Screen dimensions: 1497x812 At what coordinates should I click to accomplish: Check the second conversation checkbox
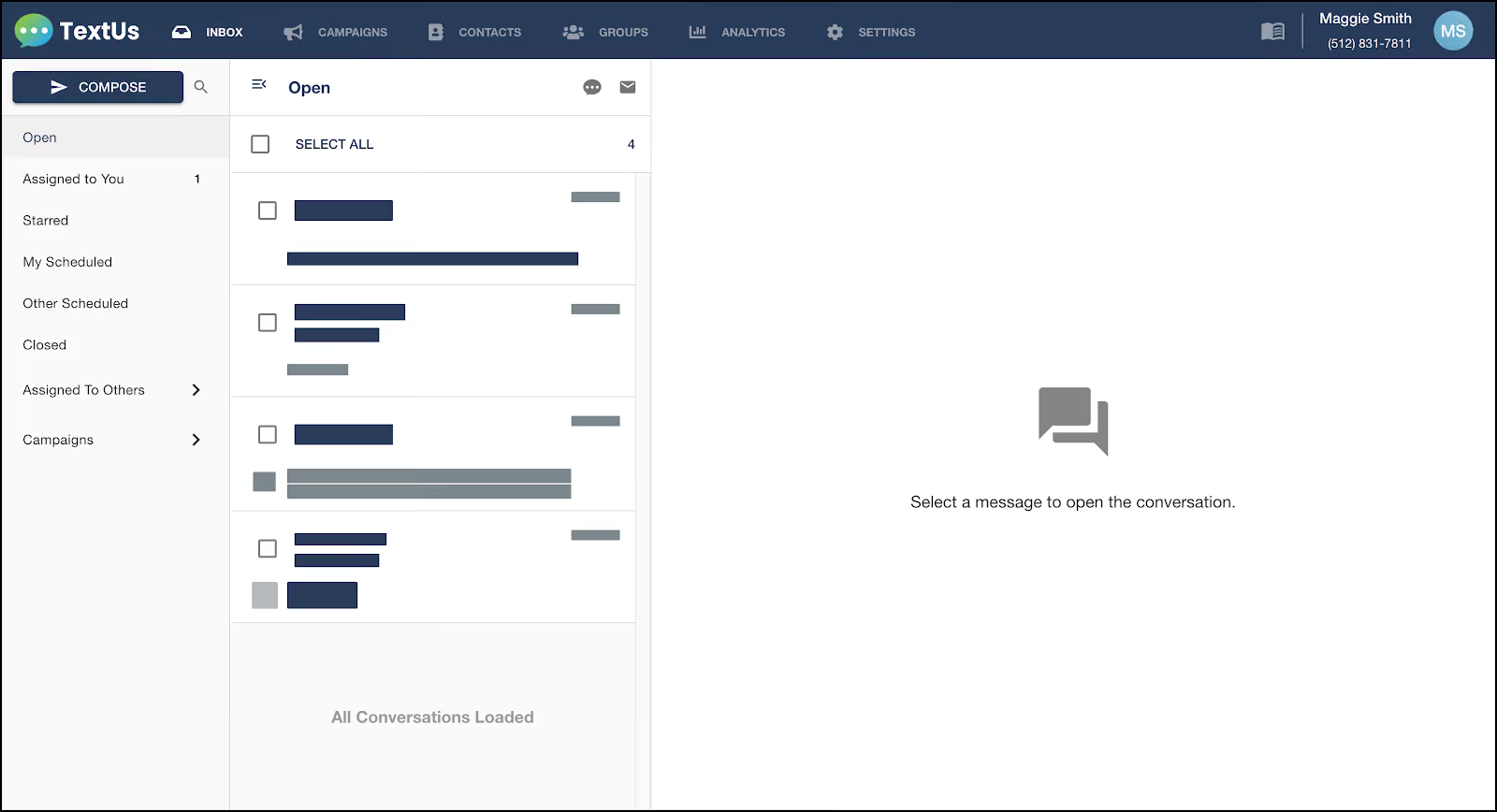pyautogui.click(x=268, y=323)
